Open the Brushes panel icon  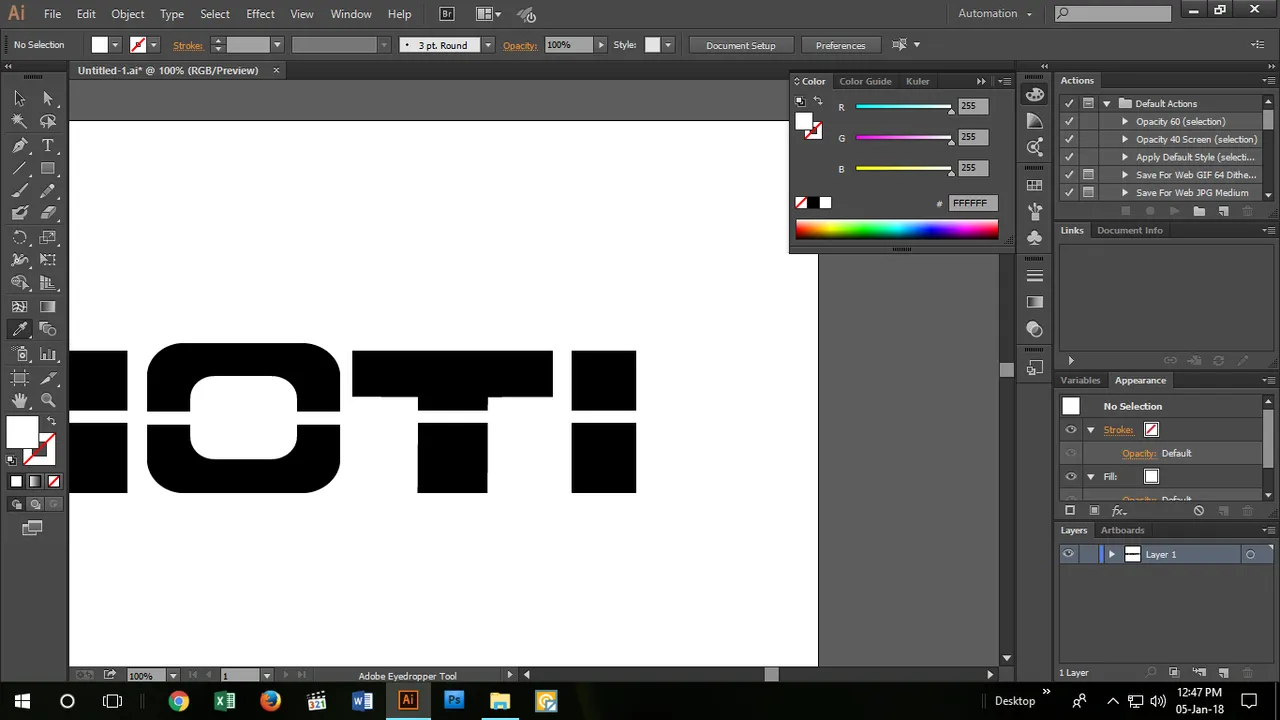point(1035,212)
